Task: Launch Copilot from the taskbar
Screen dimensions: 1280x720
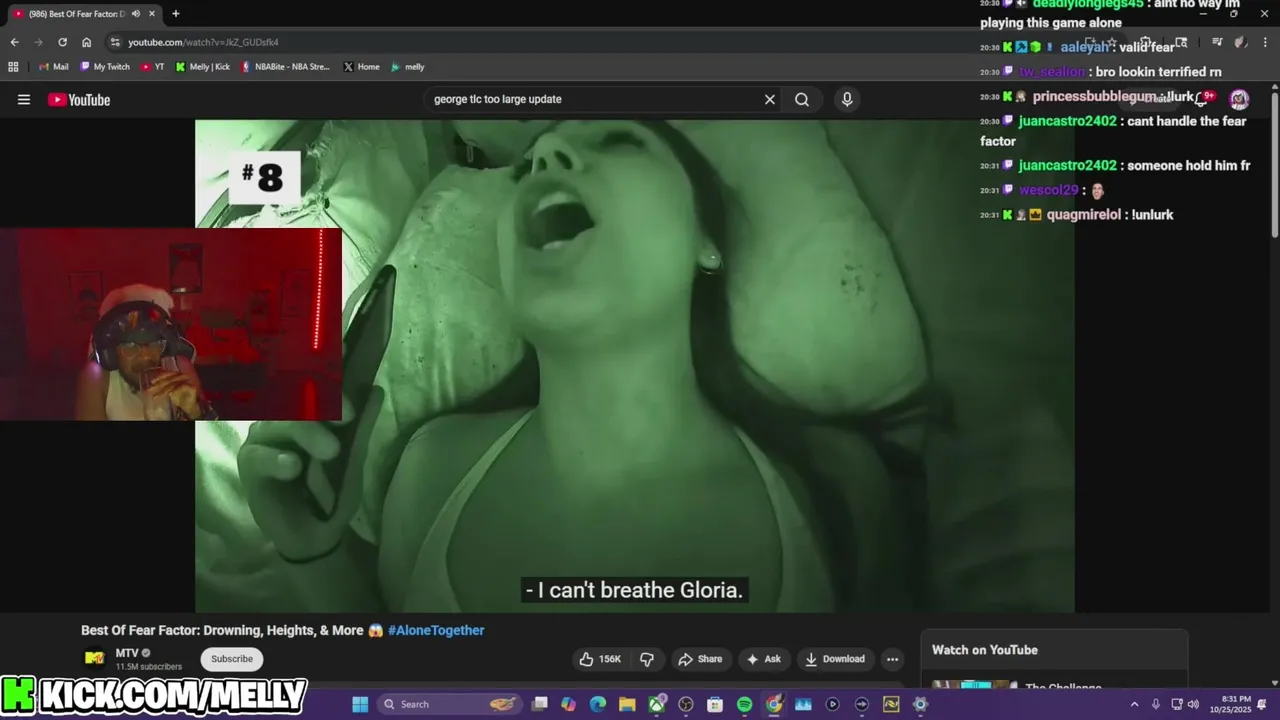Action: click(x=569, y=704)
